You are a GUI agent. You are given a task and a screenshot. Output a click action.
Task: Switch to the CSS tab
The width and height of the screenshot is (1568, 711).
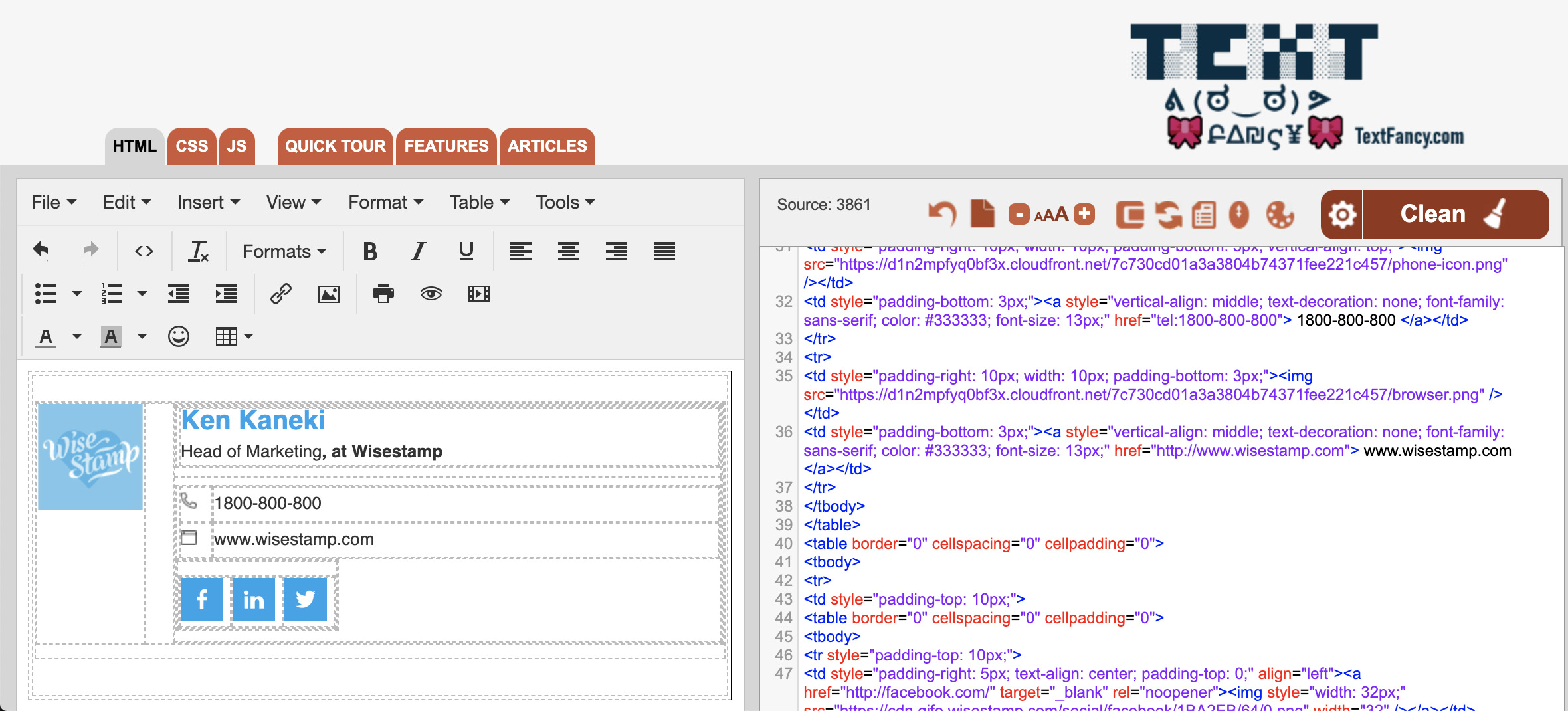(x=191, y=146)
